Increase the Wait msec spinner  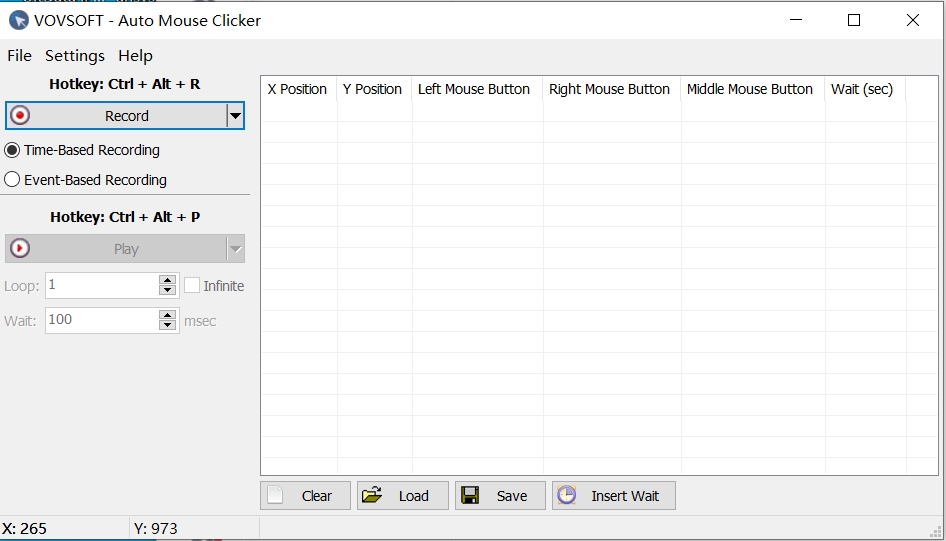click(x=167, y=315)
